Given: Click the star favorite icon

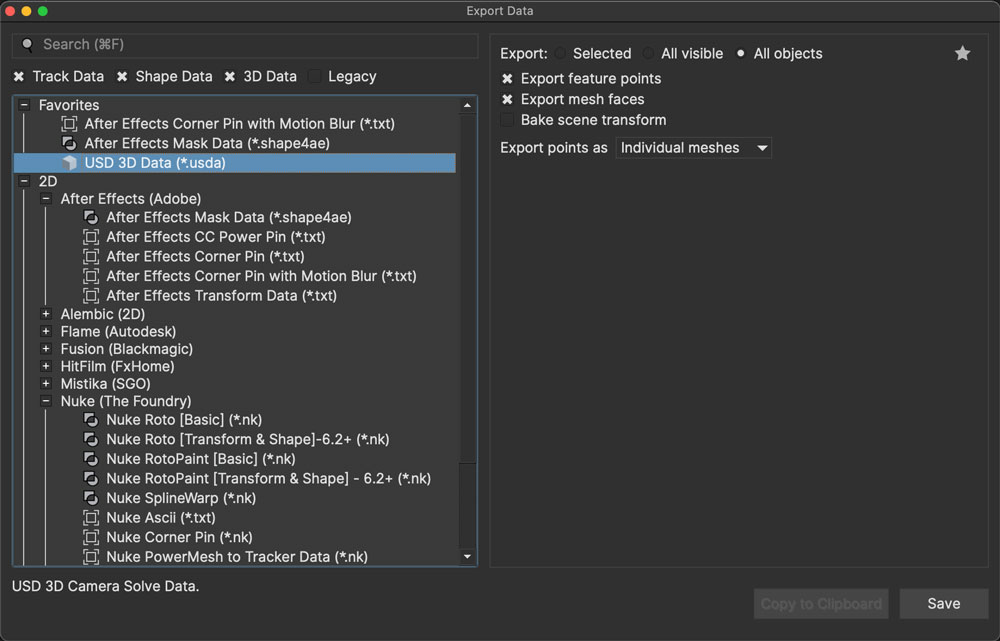Looking at the screenshot, I should [962, 54].
